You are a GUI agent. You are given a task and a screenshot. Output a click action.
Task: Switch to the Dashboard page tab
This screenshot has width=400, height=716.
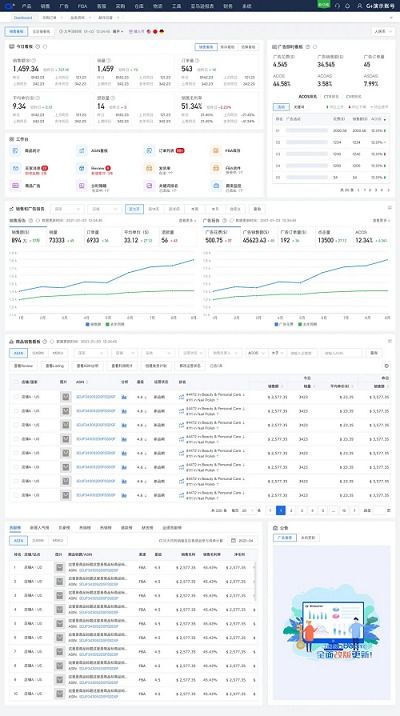coord(23,18)
